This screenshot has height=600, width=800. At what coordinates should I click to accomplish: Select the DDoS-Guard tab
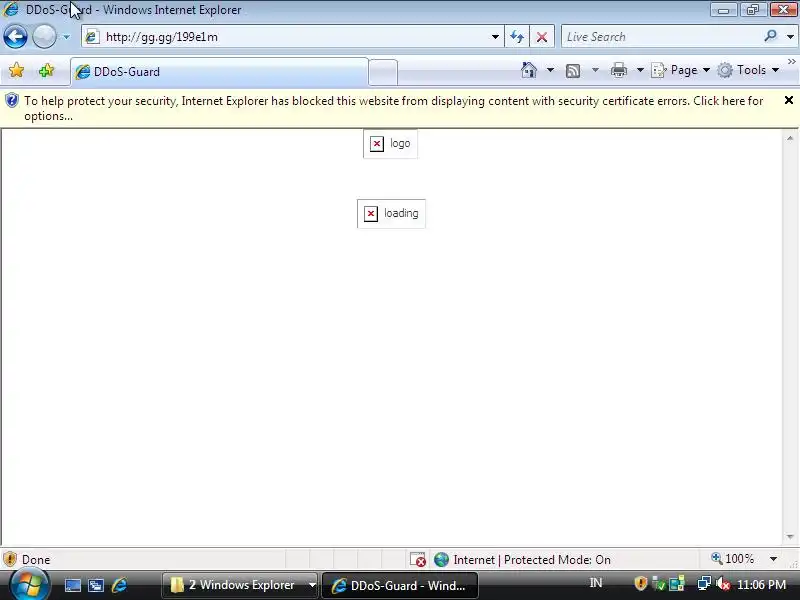(219, 72)
